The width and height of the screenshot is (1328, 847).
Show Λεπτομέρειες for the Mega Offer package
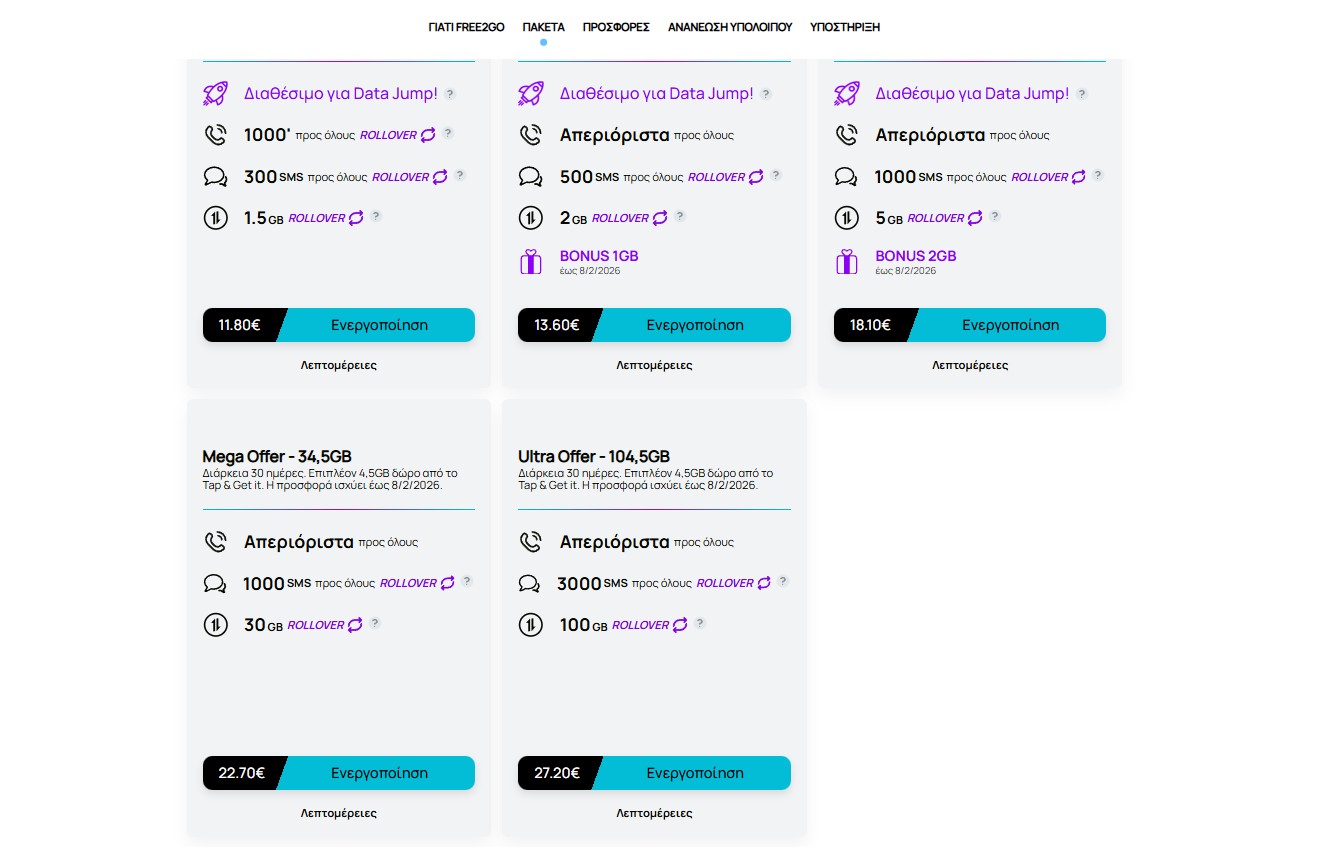point(339,813)
